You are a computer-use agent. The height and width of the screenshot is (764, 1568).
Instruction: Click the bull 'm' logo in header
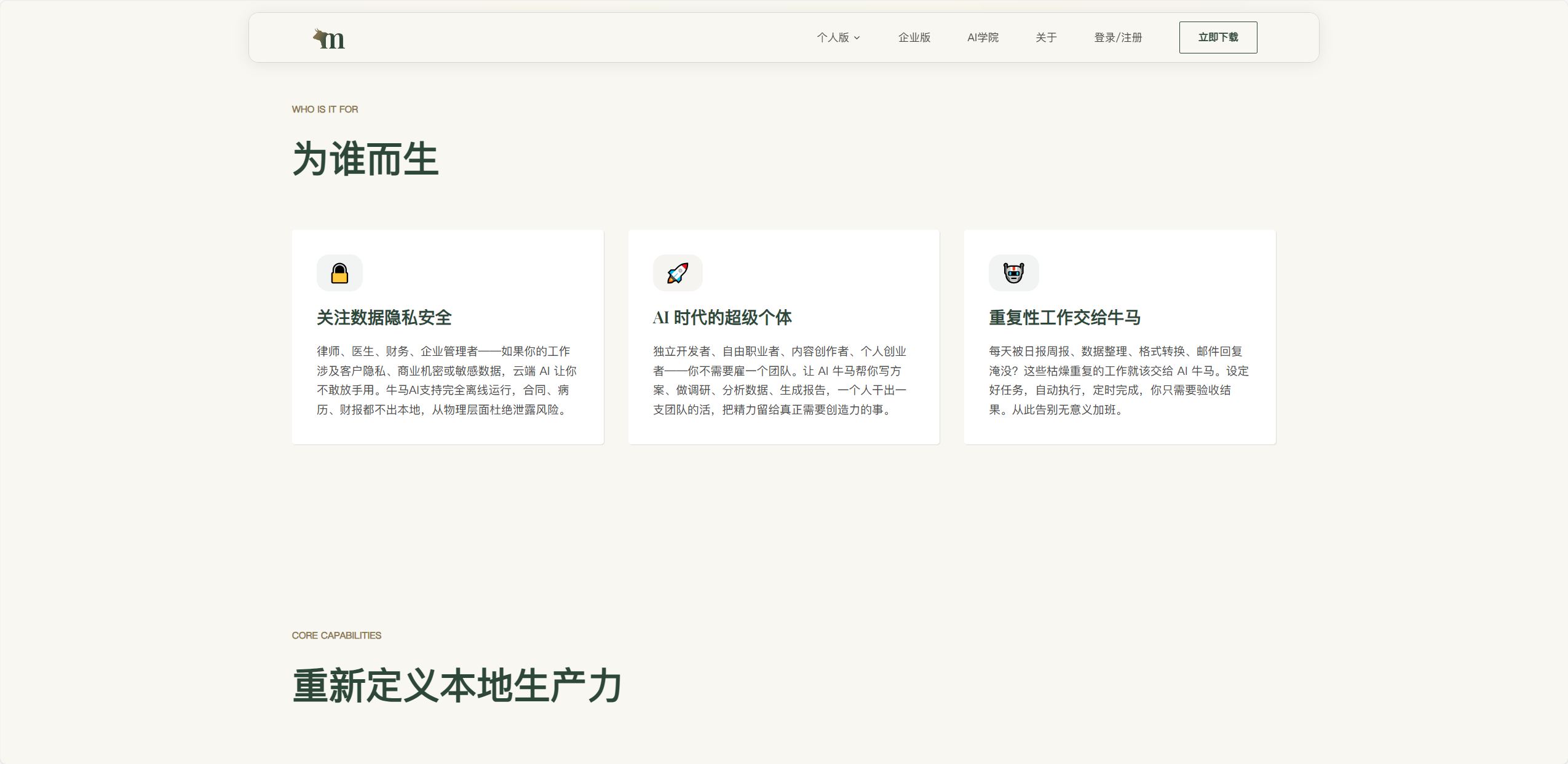point(329,38)
